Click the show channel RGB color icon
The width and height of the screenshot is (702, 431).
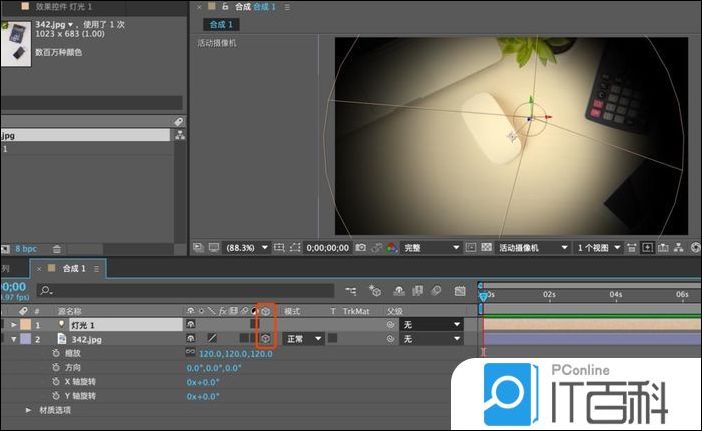(x=390, y=247)
